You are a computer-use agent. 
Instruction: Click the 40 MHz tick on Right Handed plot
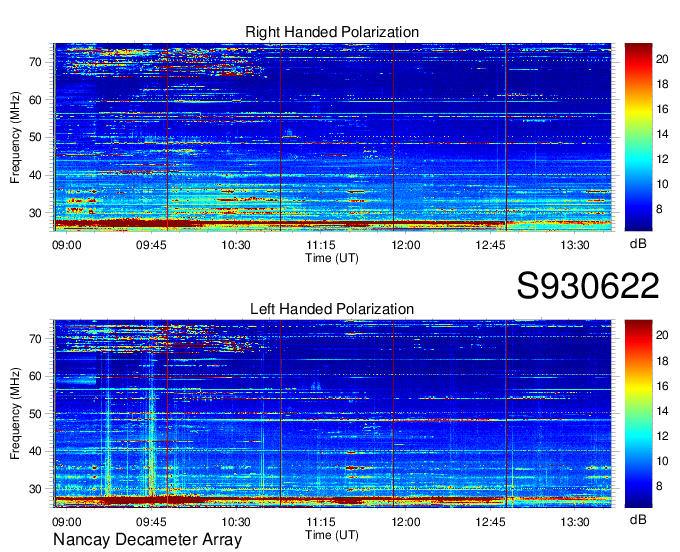pos(36,176)
